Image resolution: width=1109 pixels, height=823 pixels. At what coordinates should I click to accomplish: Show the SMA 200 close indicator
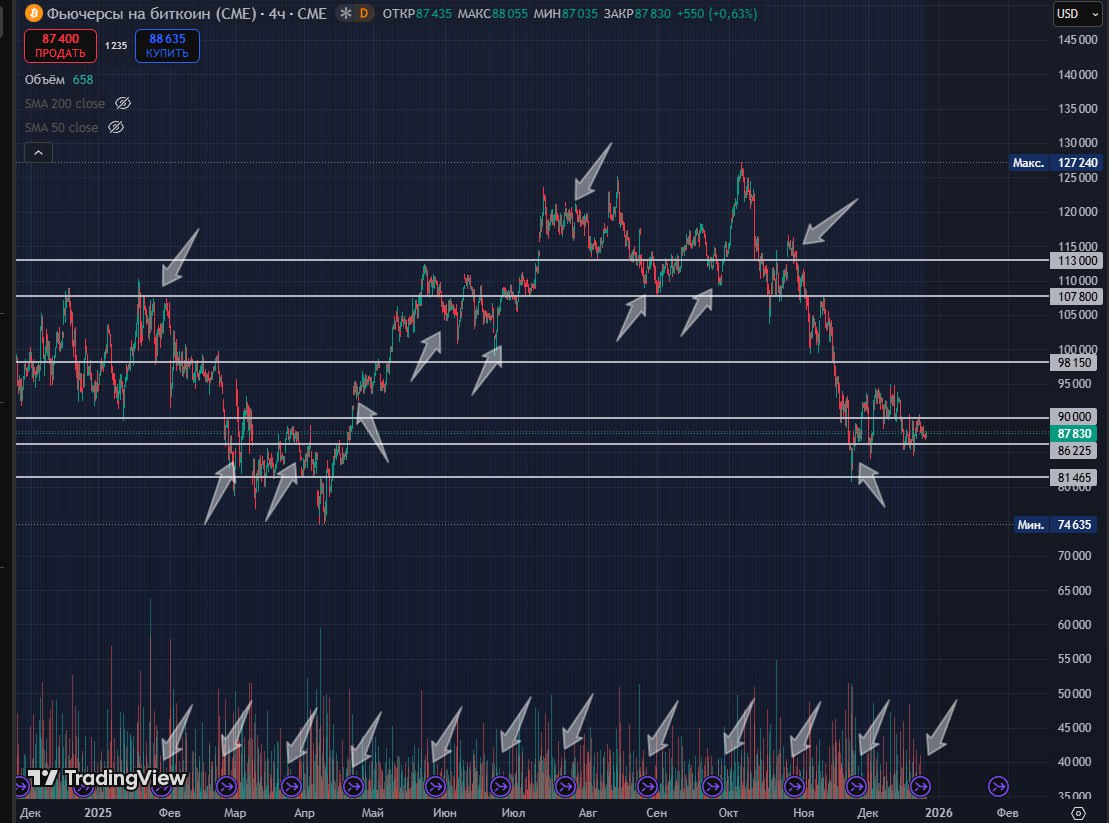click(123, 104)
